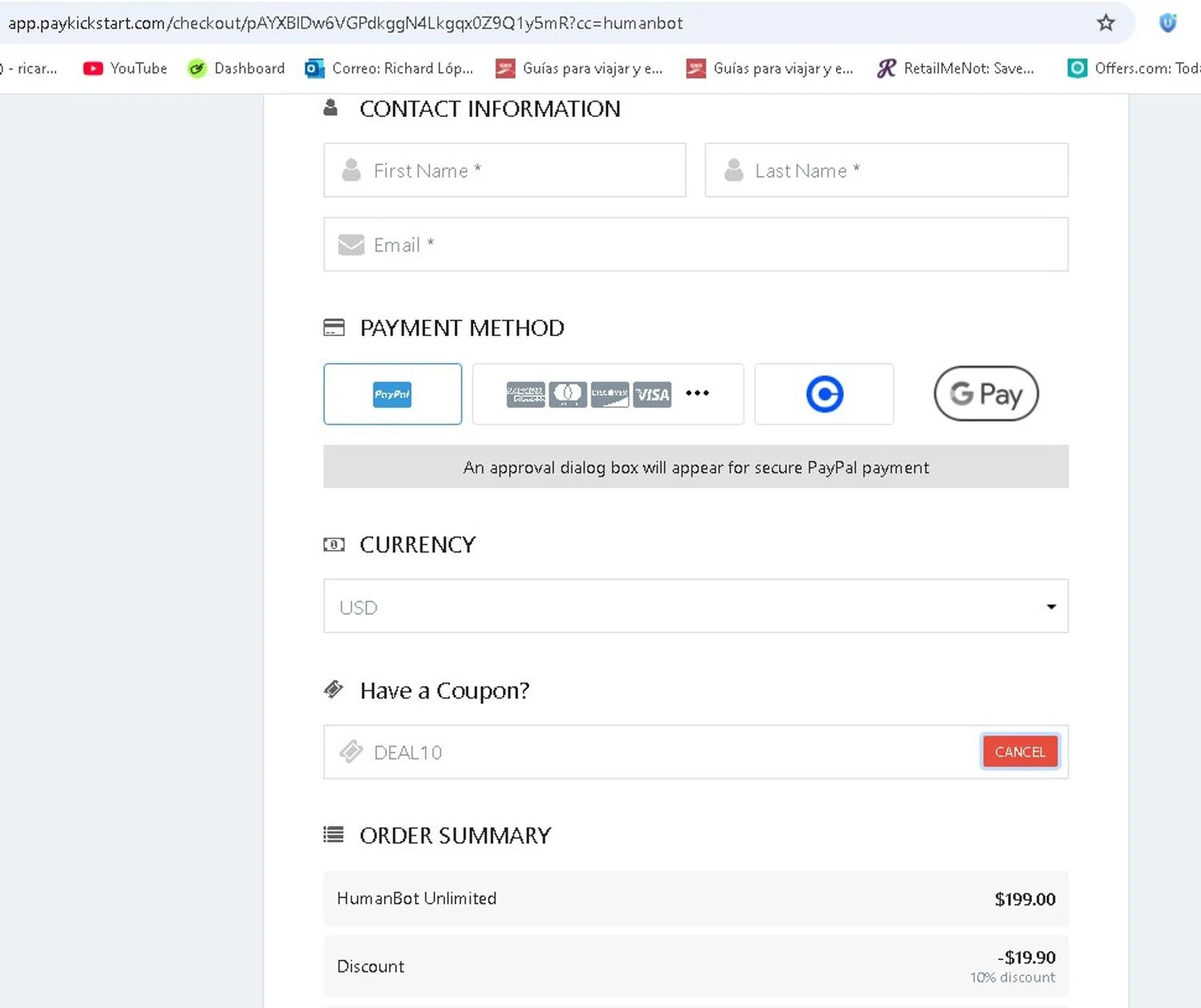This screenshot has height=1008, width=1201.
Task: Open the RetailMeNot bookmark
Action: [x=955, y=69]
